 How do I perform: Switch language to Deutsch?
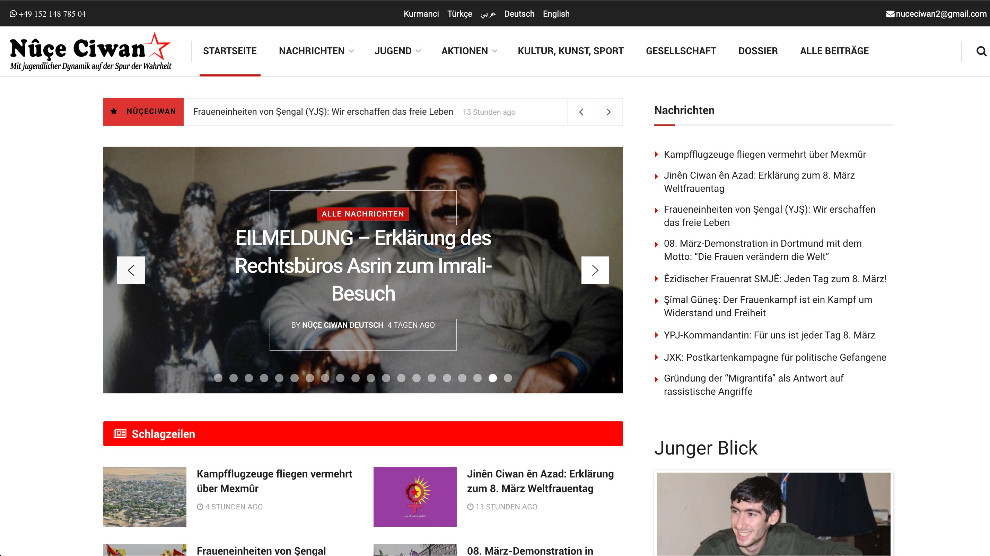click(519, 14)
